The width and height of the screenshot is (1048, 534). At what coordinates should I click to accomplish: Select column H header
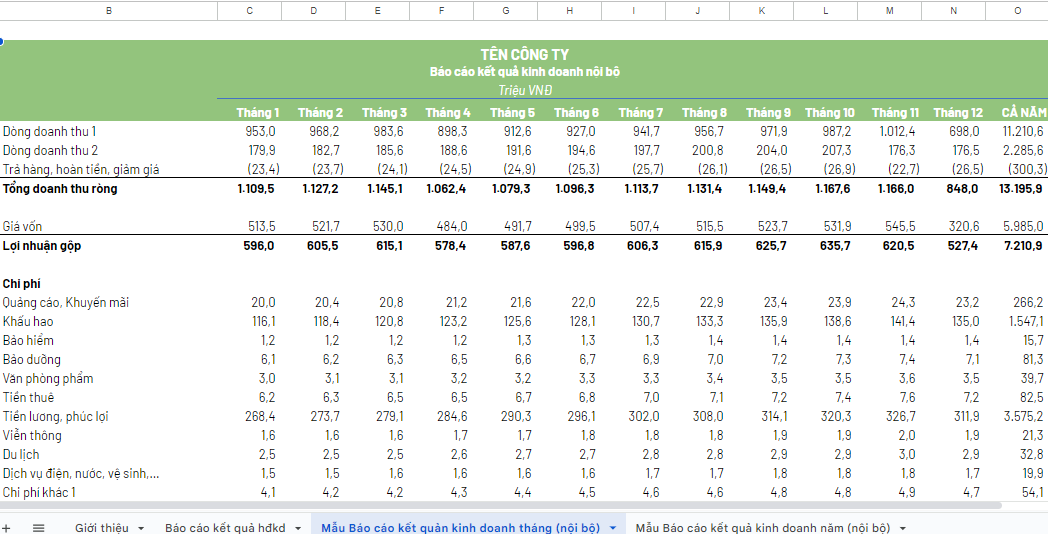point(569,10)
